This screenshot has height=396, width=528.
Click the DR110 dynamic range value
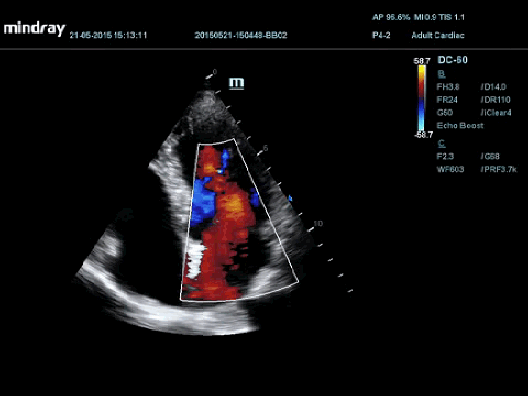(496, 100)
